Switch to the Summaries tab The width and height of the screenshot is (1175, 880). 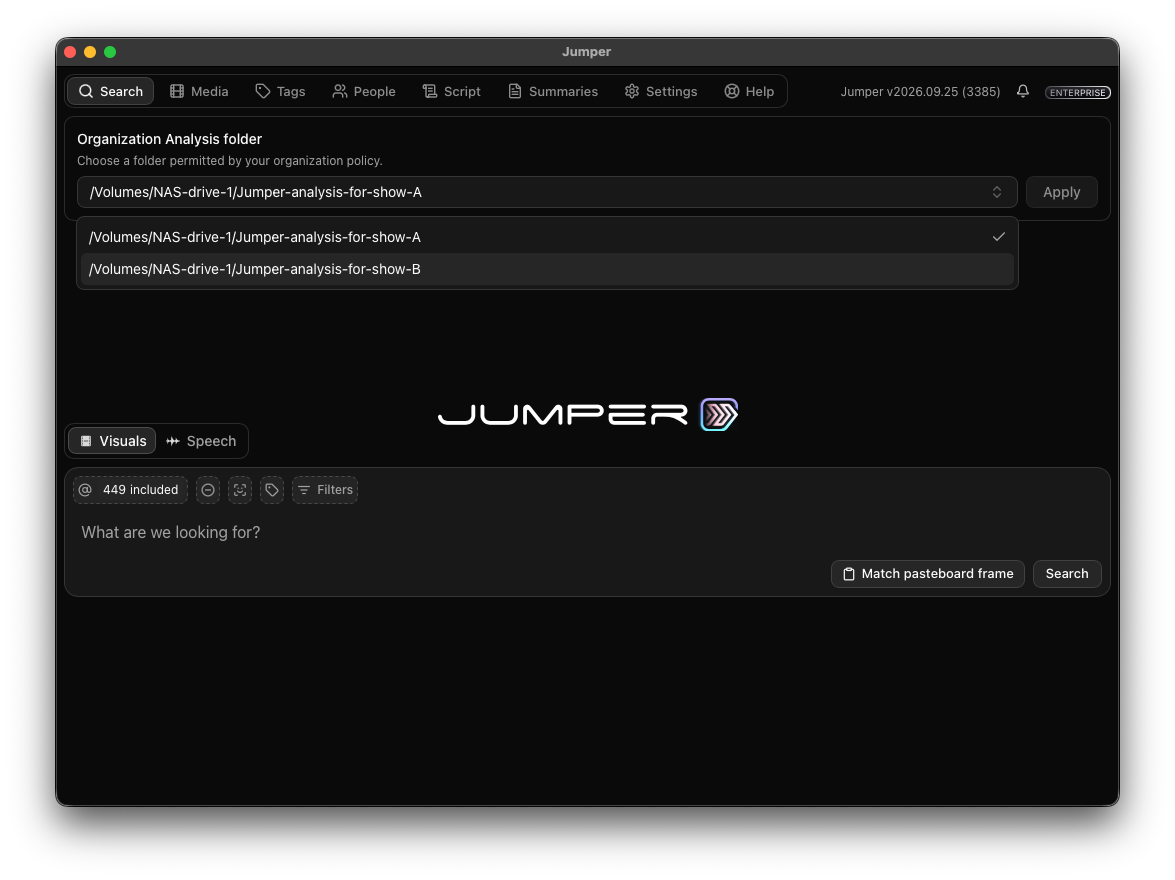pyautogui.click(x=553, y=91)
